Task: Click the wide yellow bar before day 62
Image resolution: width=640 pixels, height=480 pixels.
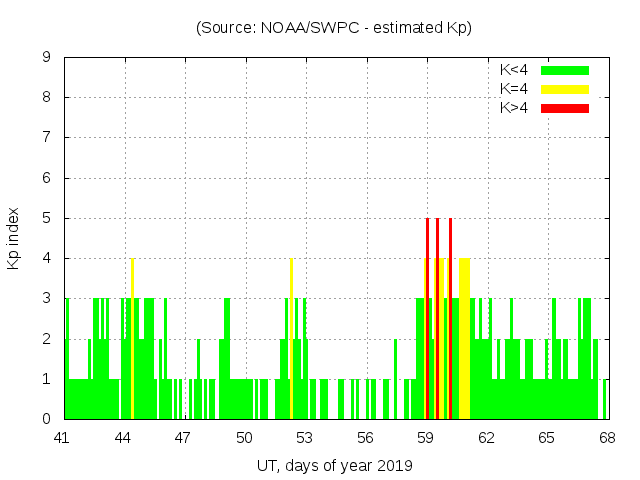Action: pos(464,340)
